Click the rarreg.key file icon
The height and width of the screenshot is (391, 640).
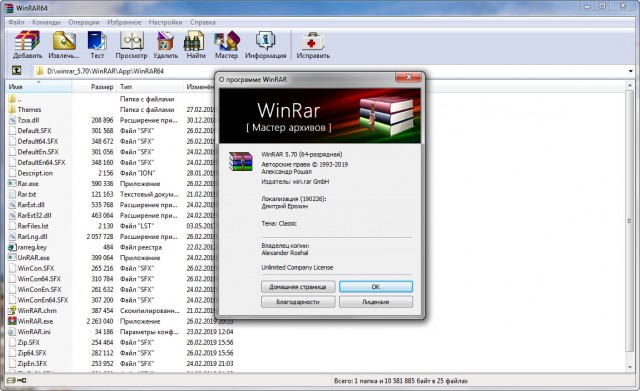pos(12,247)
